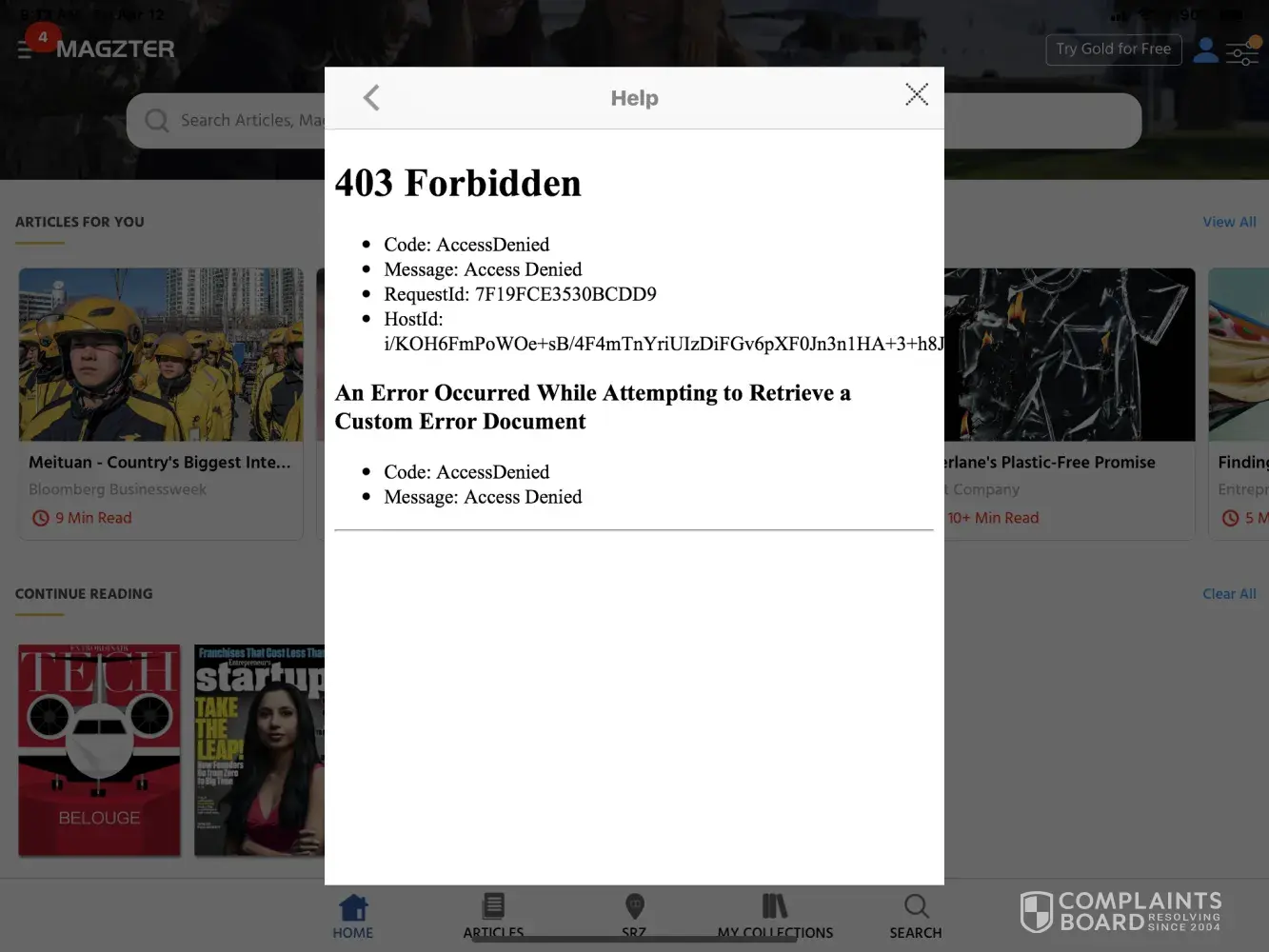
Task: Open the user profile icon
Action: 1205,50
